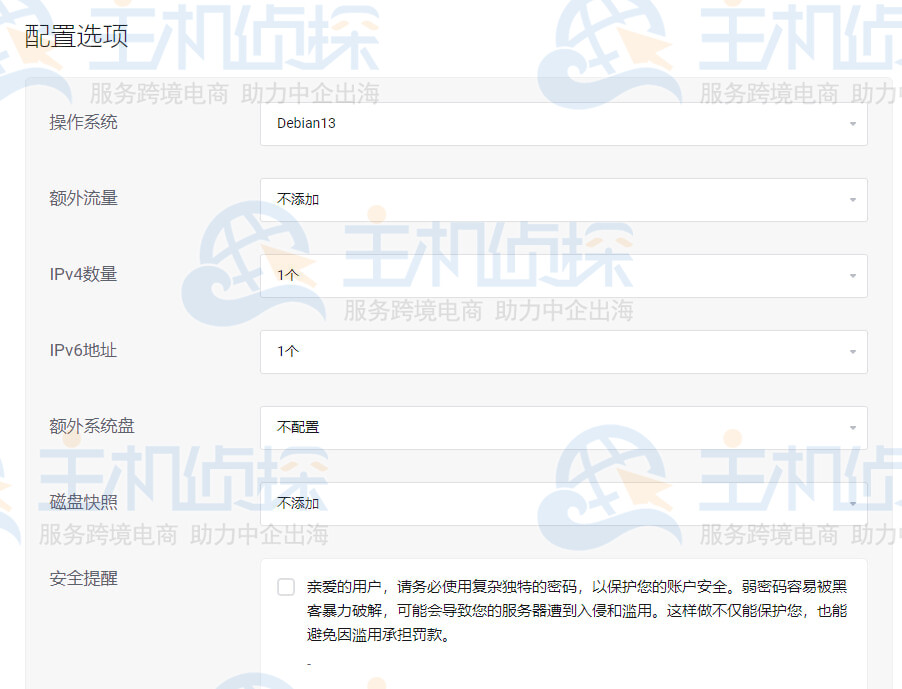Click the 操作系统 field label
The width and height of the screenshot is (902, 689).
[x=84, y=122]
